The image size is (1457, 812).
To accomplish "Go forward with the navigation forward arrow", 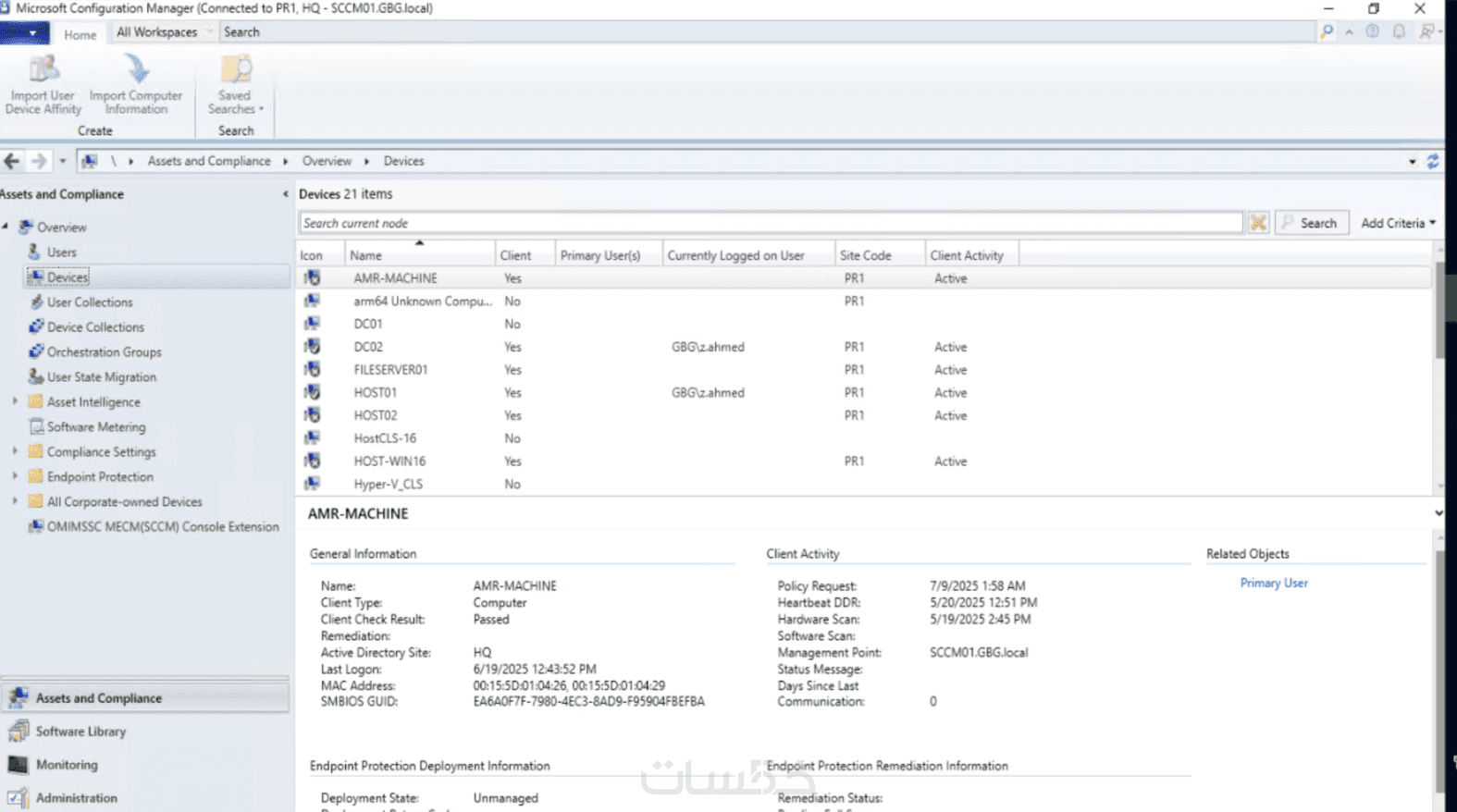I will (38, 161).
